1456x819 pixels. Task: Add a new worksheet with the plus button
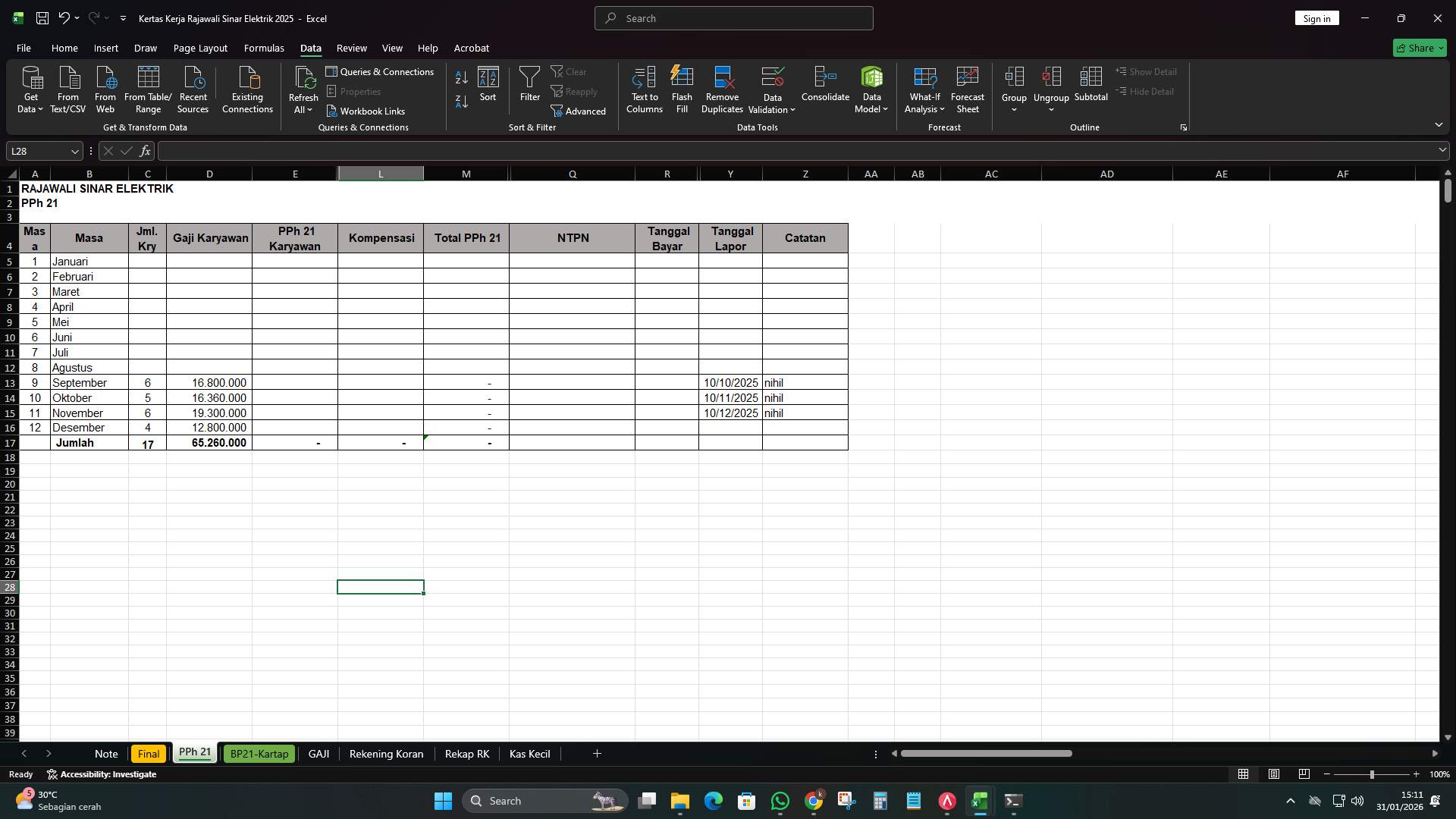click(x=597, y=753)
